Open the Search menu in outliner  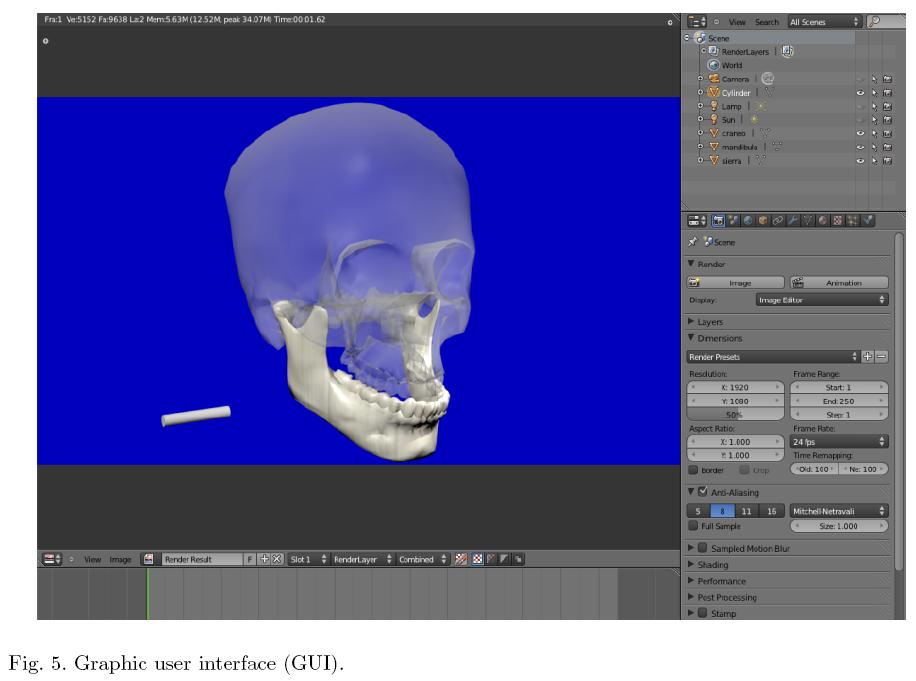pos(766,22)
